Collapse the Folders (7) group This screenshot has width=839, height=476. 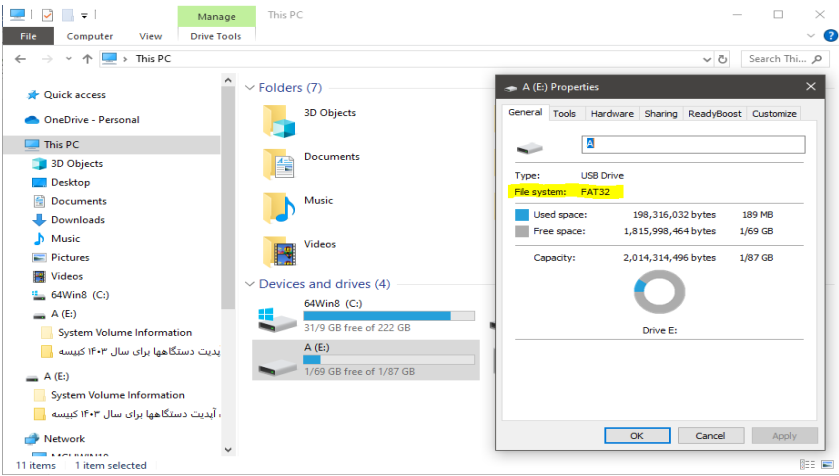tap(249, 88)
